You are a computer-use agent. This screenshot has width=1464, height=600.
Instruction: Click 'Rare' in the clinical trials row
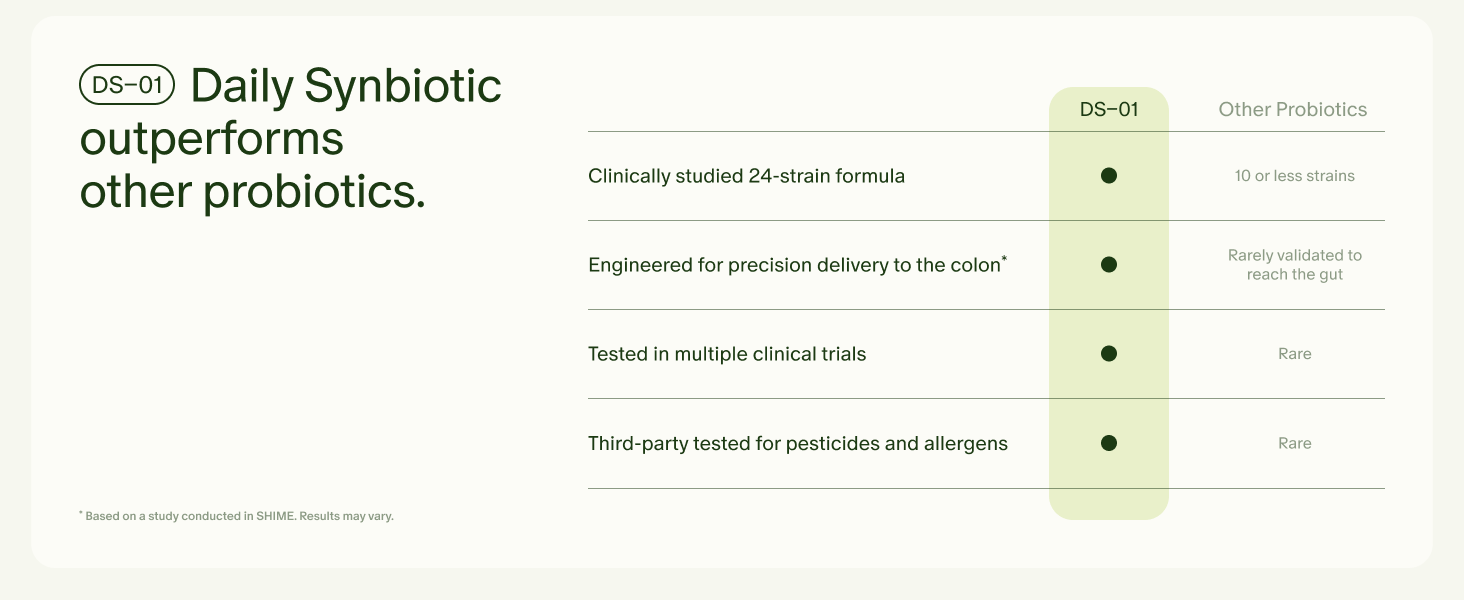tap(1294, 354)
